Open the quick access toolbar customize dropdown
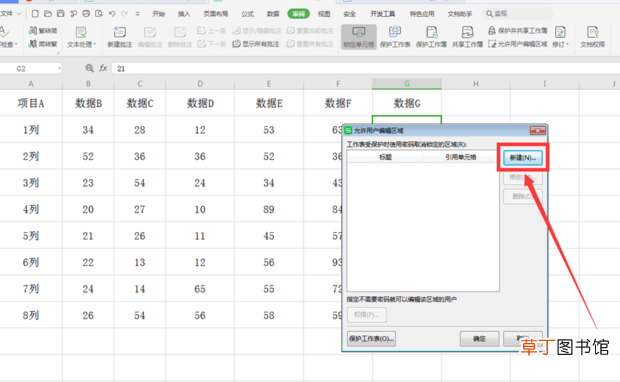The image size is (620, 382). (x=137, y=14)
